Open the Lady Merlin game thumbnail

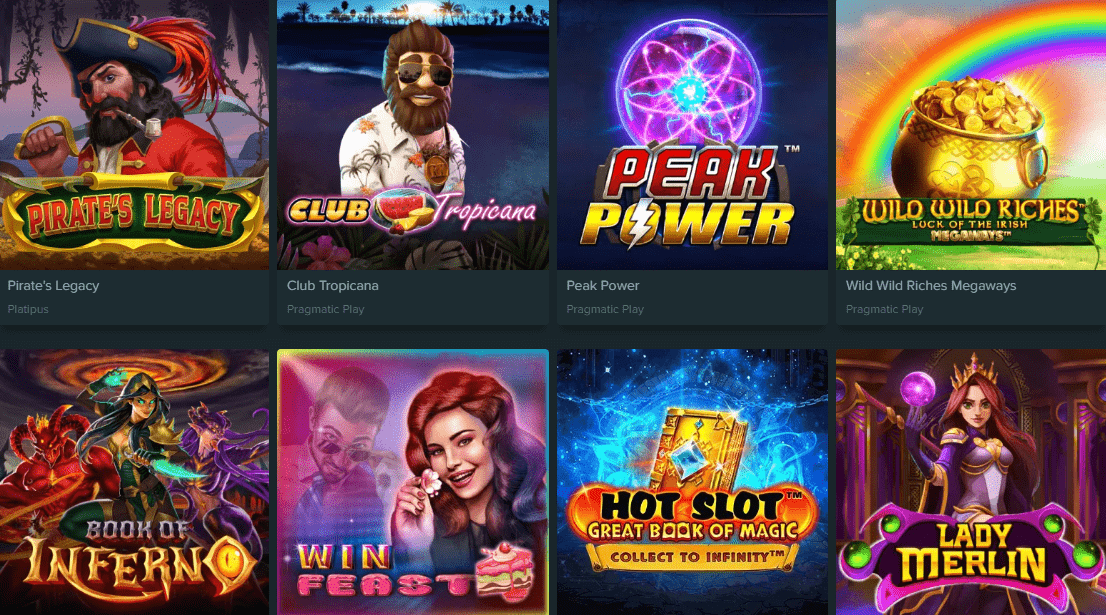click(x=971, y=482)
